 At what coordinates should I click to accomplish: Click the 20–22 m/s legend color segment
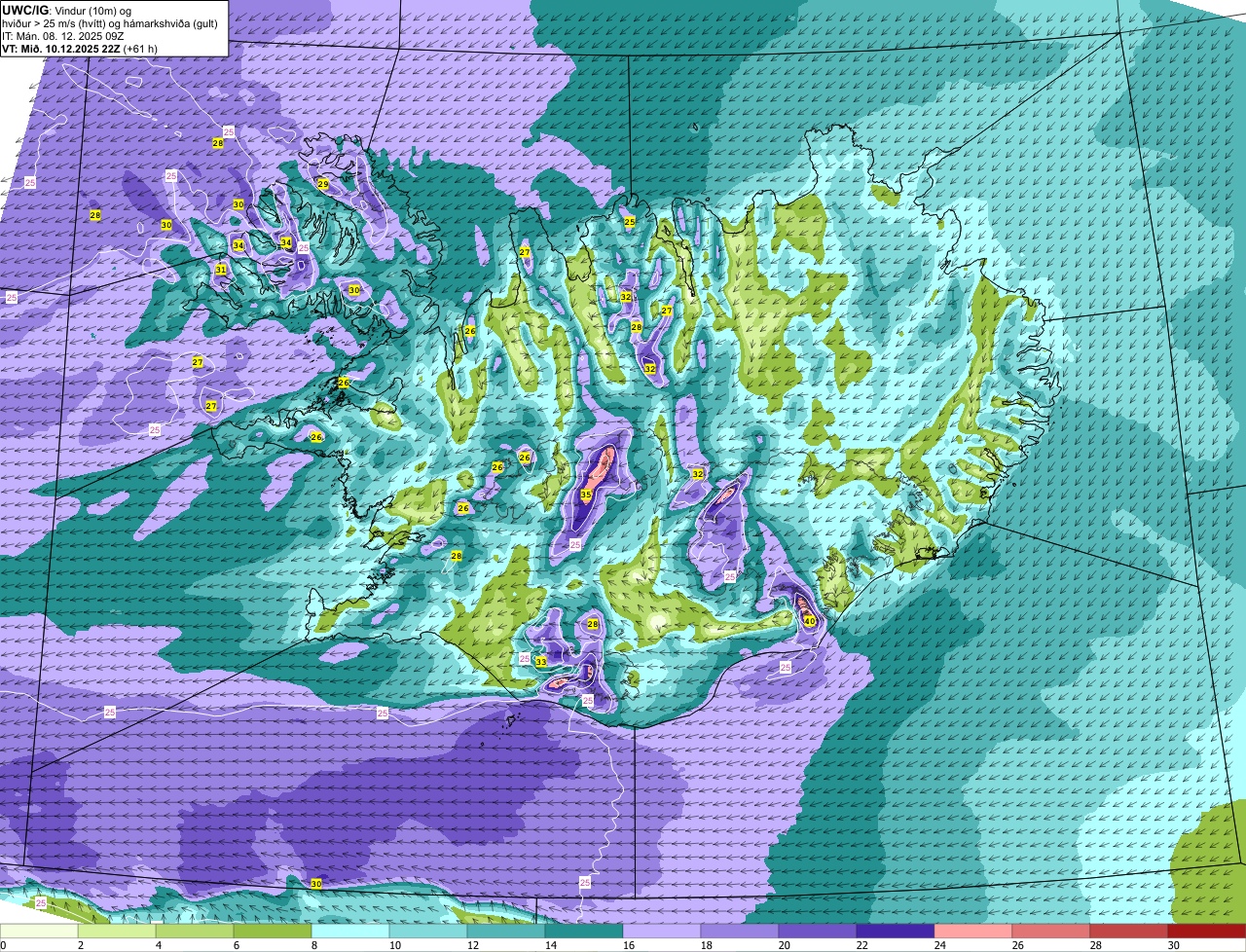tap(818, 931)
